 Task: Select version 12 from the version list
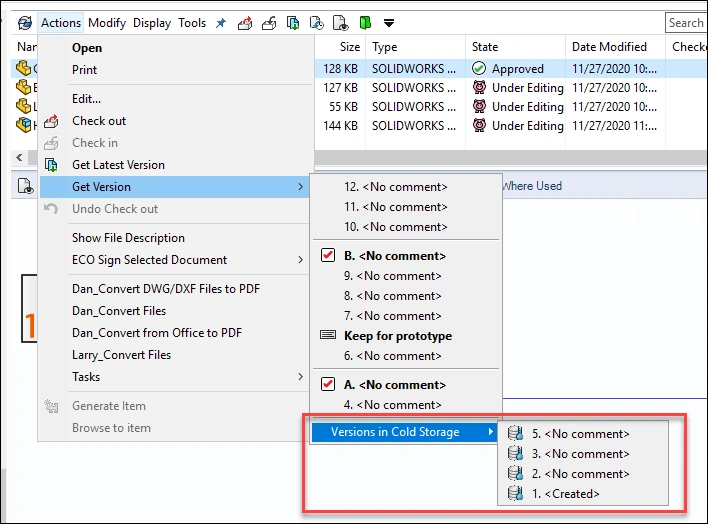(x=395, y=187)
